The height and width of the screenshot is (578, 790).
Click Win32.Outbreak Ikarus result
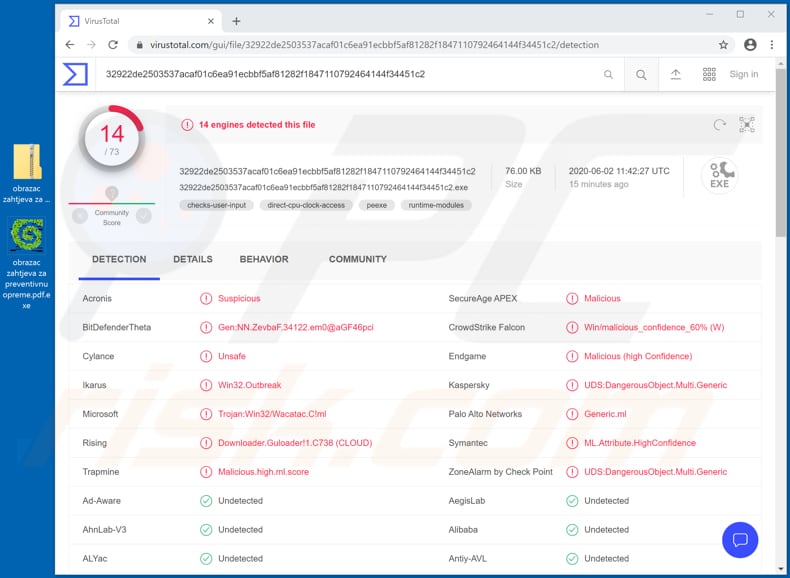pos(250,386)
